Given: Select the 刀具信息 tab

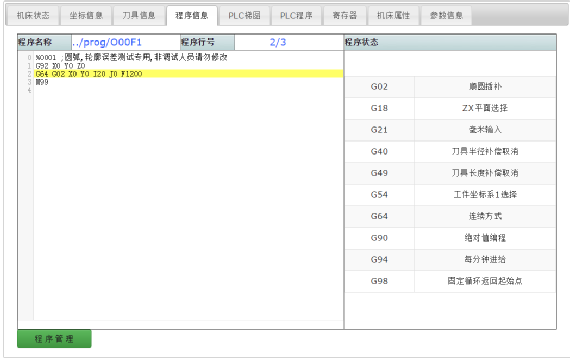Looking at the screenshot, I should 139,16.
